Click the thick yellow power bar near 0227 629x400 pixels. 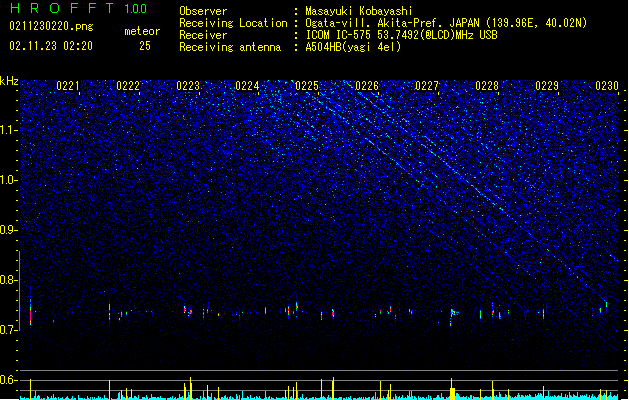[x=452, y=393]
